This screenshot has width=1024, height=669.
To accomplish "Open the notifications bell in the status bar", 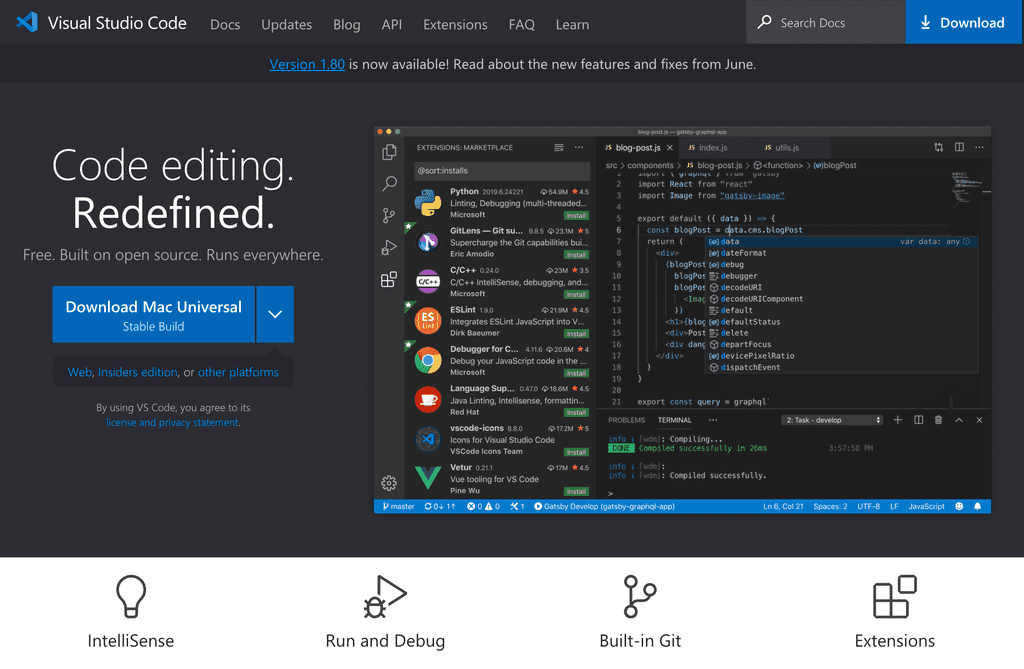I will click(x=978, y=506).
